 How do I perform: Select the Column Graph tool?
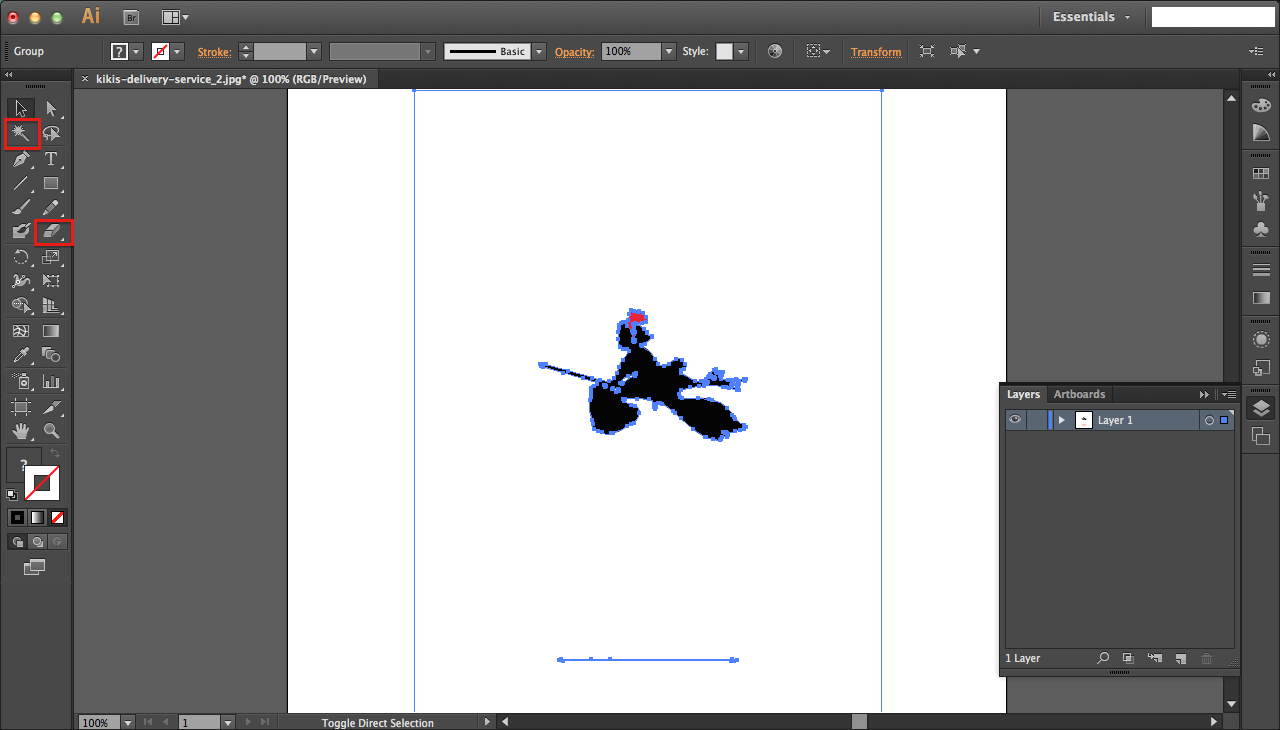coord(51,381)
